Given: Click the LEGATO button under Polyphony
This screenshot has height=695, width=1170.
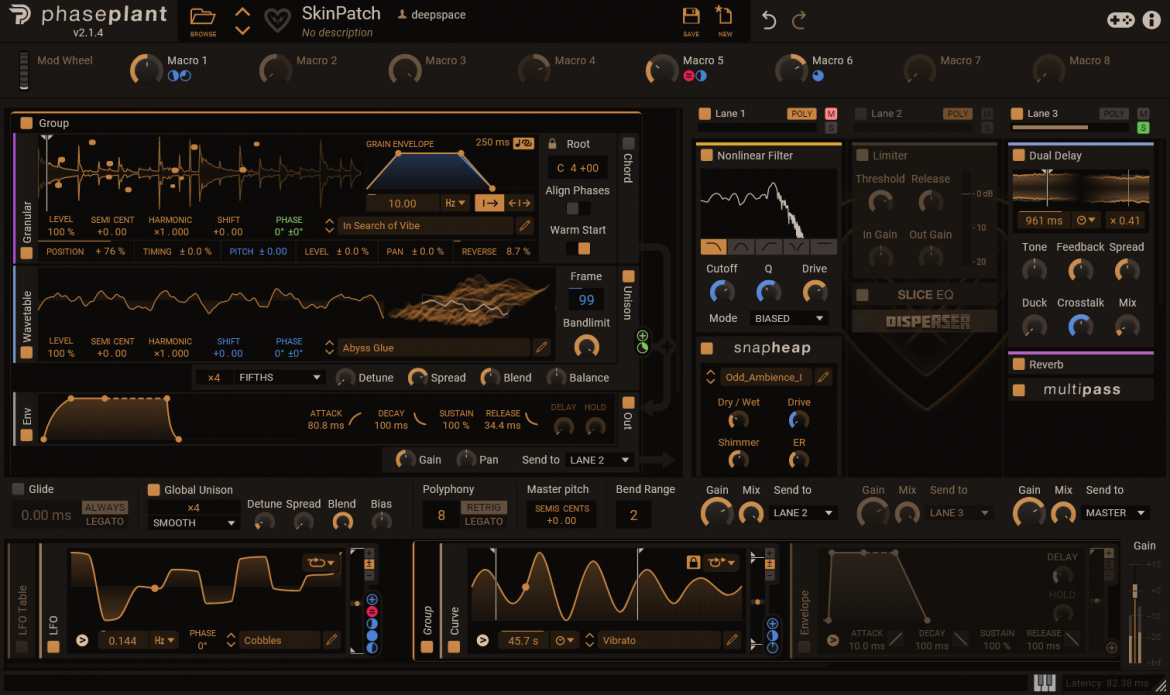Looking at the screenshot, I should pyautogui.click(x=484, y=521).
